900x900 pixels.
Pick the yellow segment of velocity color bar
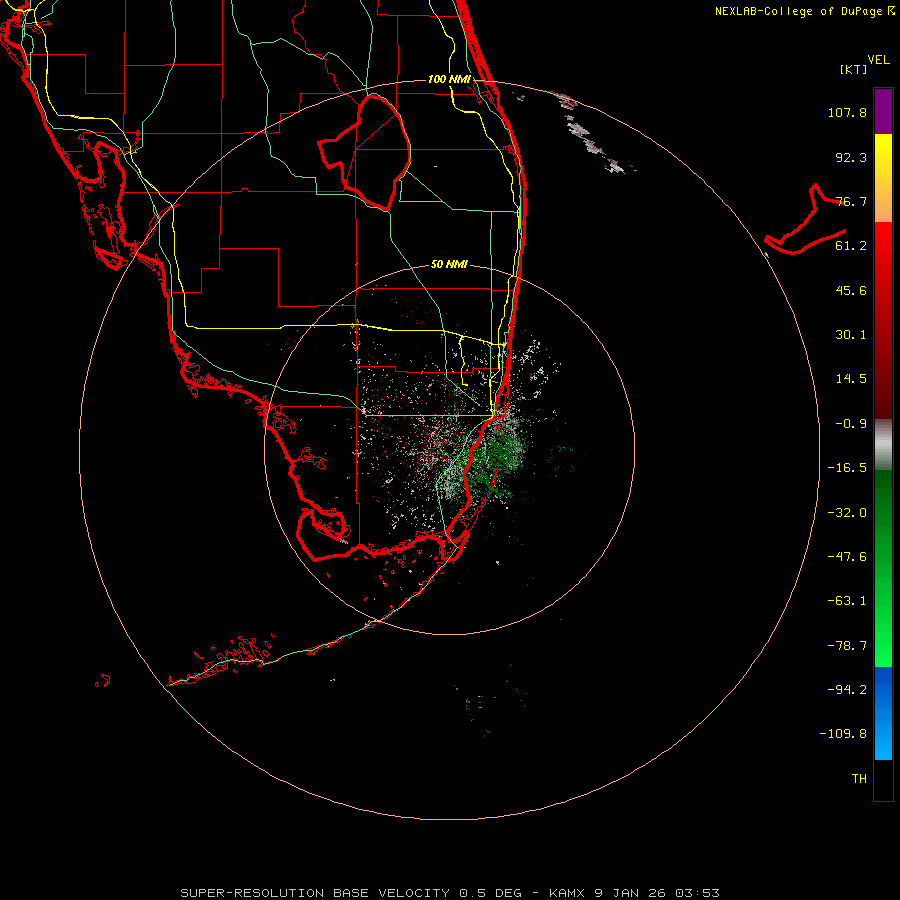pos(883,178)
